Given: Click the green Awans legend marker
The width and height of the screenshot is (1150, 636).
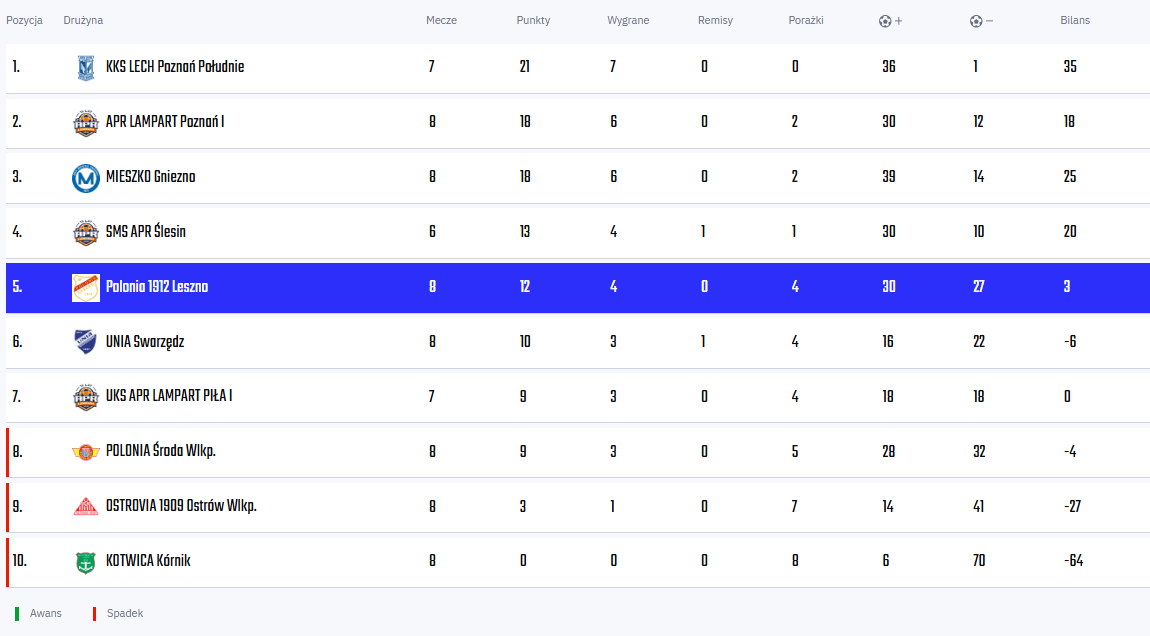Looking at the screenshot, I should [17, 614].
